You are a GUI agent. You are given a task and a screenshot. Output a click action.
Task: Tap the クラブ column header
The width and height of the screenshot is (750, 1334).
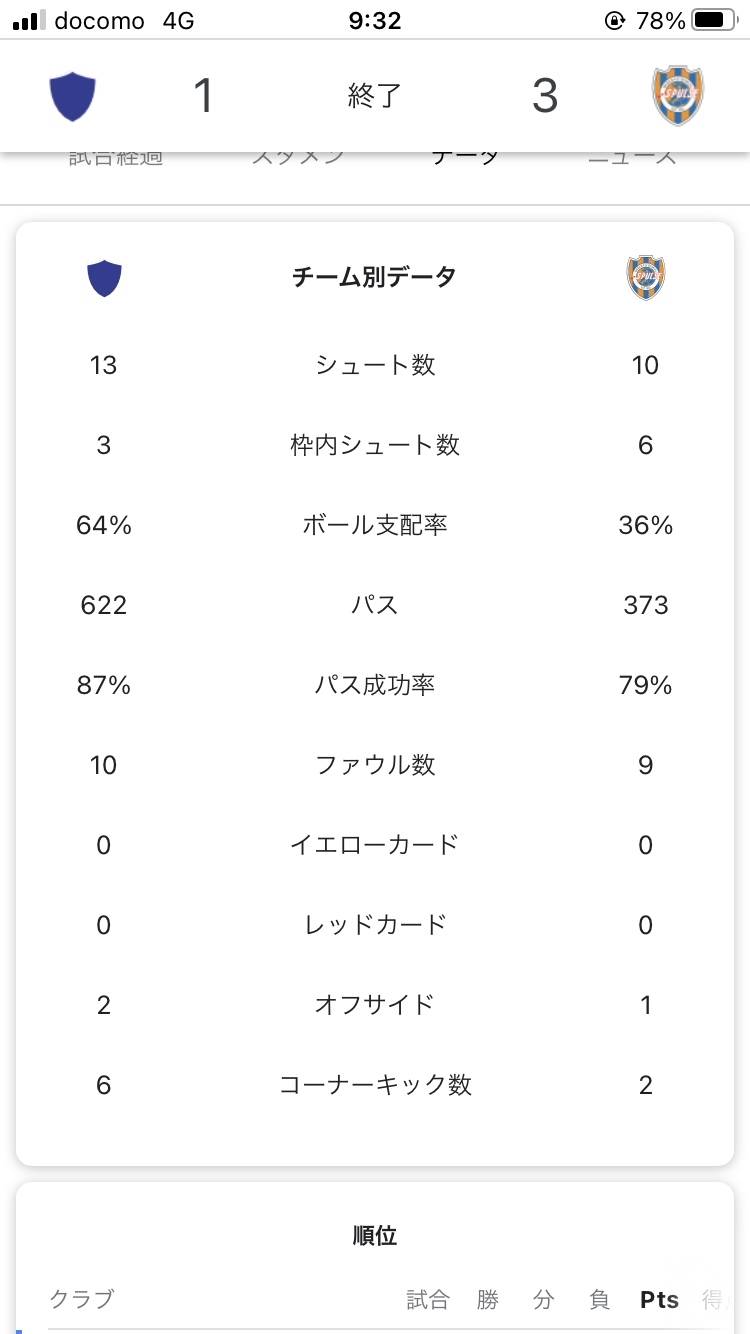81,1300
